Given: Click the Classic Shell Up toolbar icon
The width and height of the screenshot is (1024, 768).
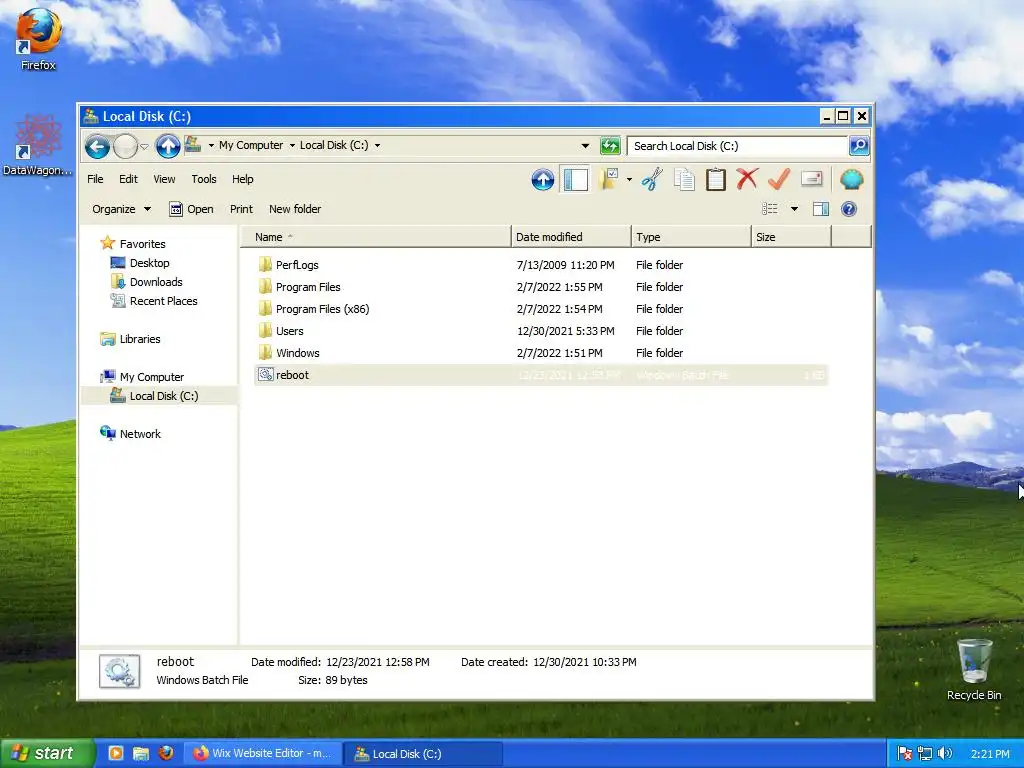Looking at the screenshot, I should 543,179.
